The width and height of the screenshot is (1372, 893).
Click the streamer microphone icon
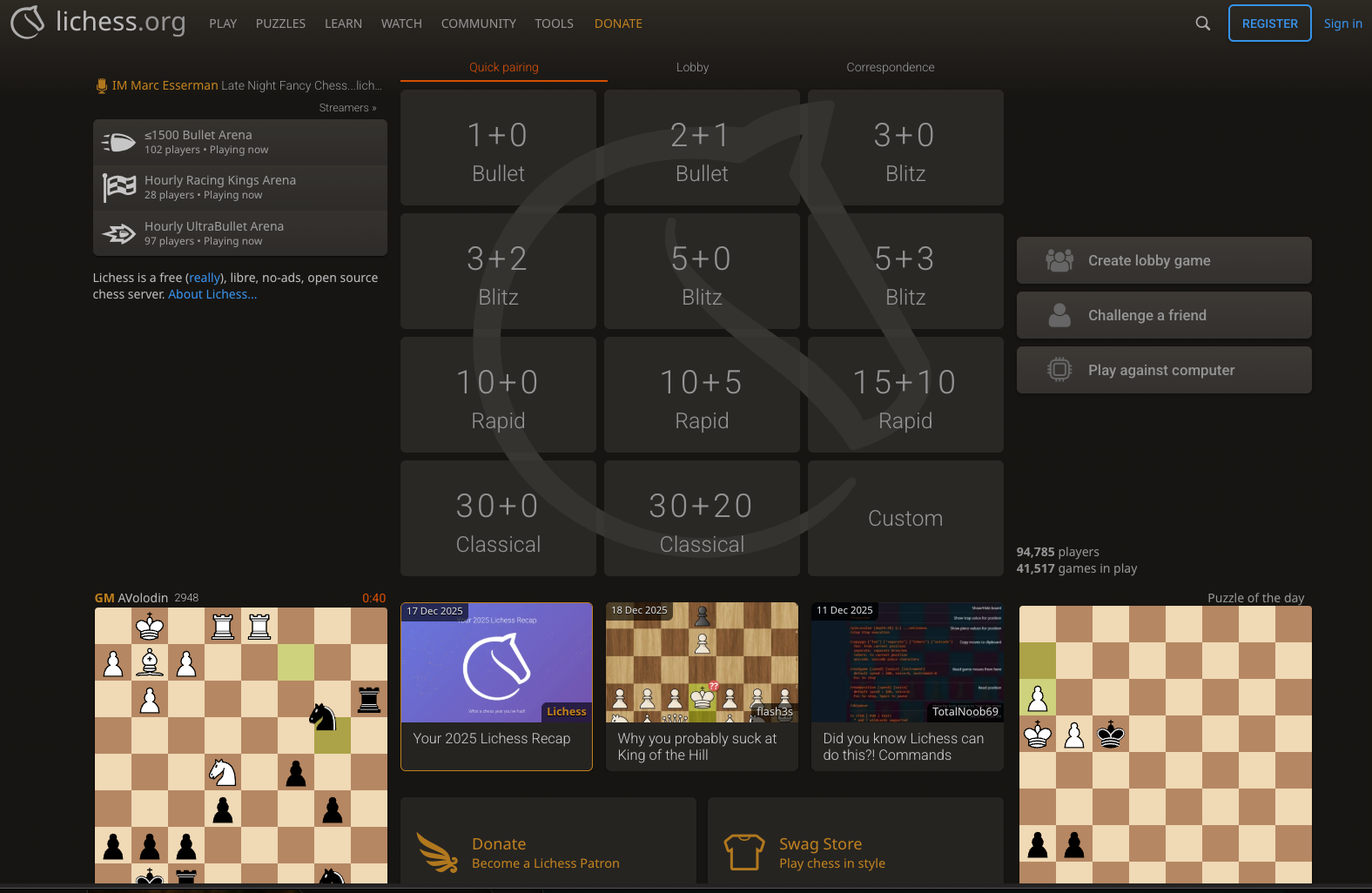click(x=102, y=85)
